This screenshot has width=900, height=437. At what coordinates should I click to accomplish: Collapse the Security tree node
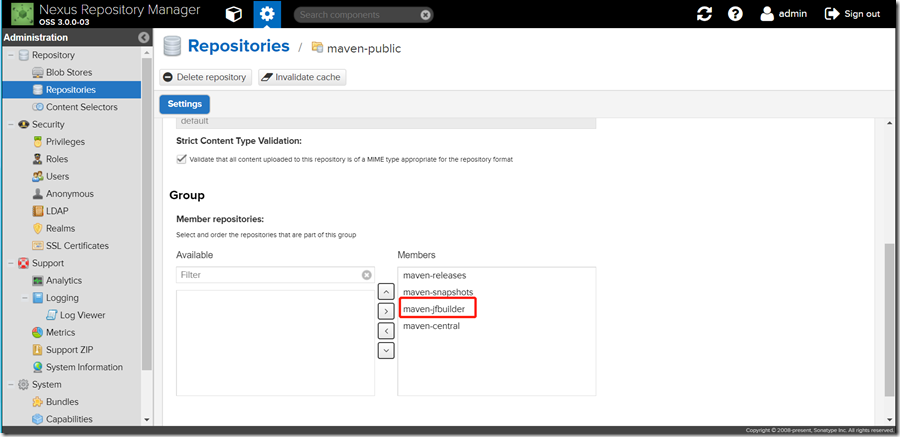10,125
